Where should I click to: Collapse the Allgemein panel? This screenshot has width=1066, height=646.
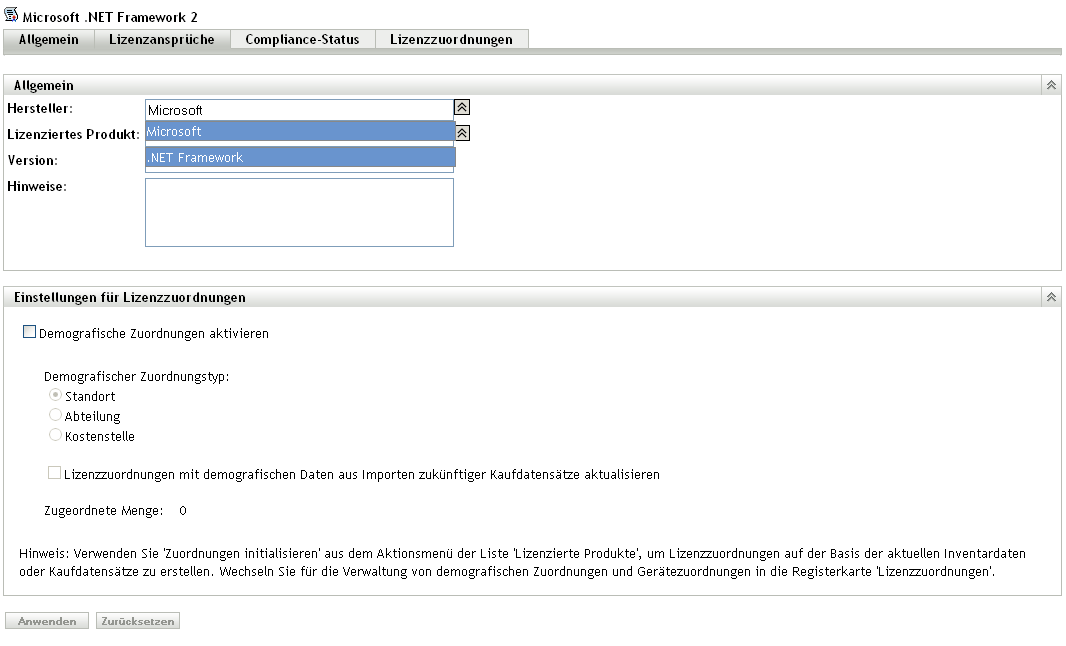coord(1051,85)
